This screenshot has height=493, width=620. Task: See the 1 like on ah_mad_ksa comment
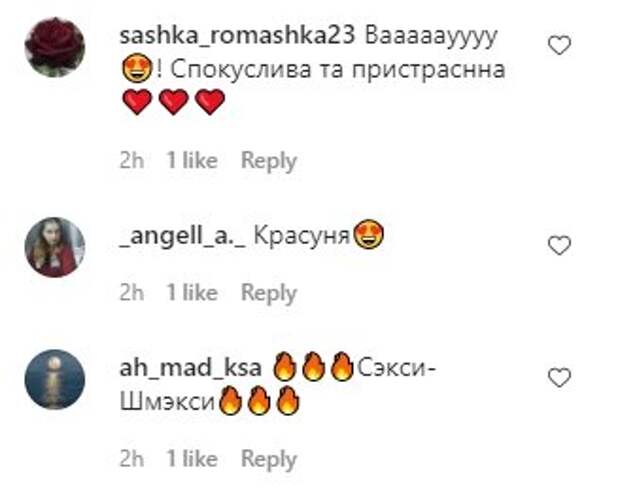point(192,459)
